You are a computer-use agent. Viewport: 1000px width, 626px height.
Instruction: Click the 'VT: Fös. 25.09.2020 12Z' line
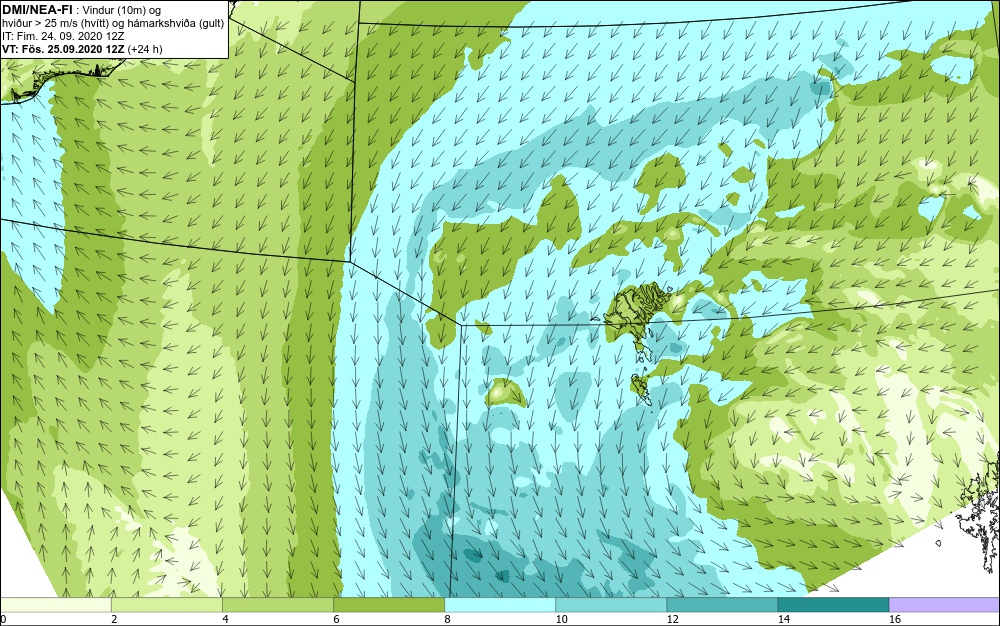[82, 48]
